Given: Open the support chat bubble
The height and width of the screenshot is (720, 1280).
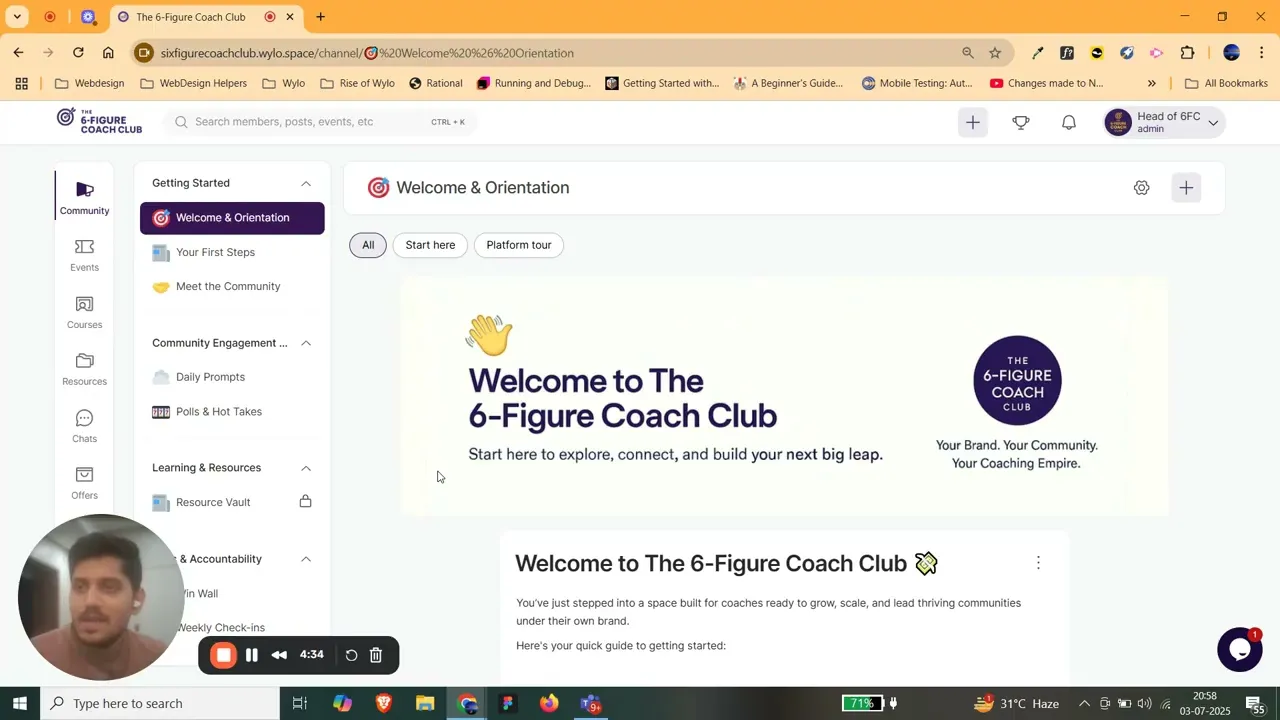Looking at the screenshot, I should 1239,649.
